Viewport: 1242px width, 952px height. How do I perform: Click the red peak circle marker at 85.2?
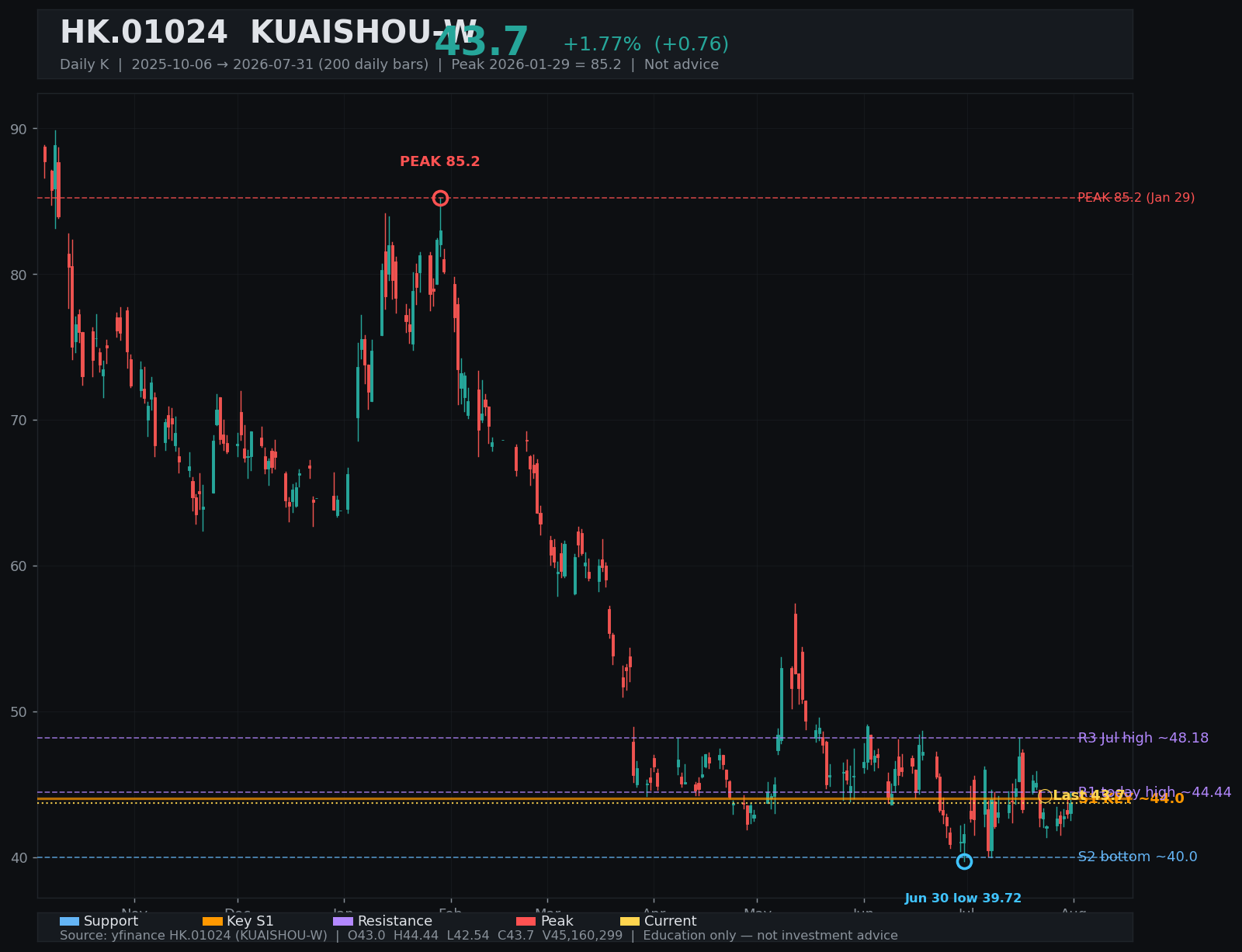click(440, 198)
